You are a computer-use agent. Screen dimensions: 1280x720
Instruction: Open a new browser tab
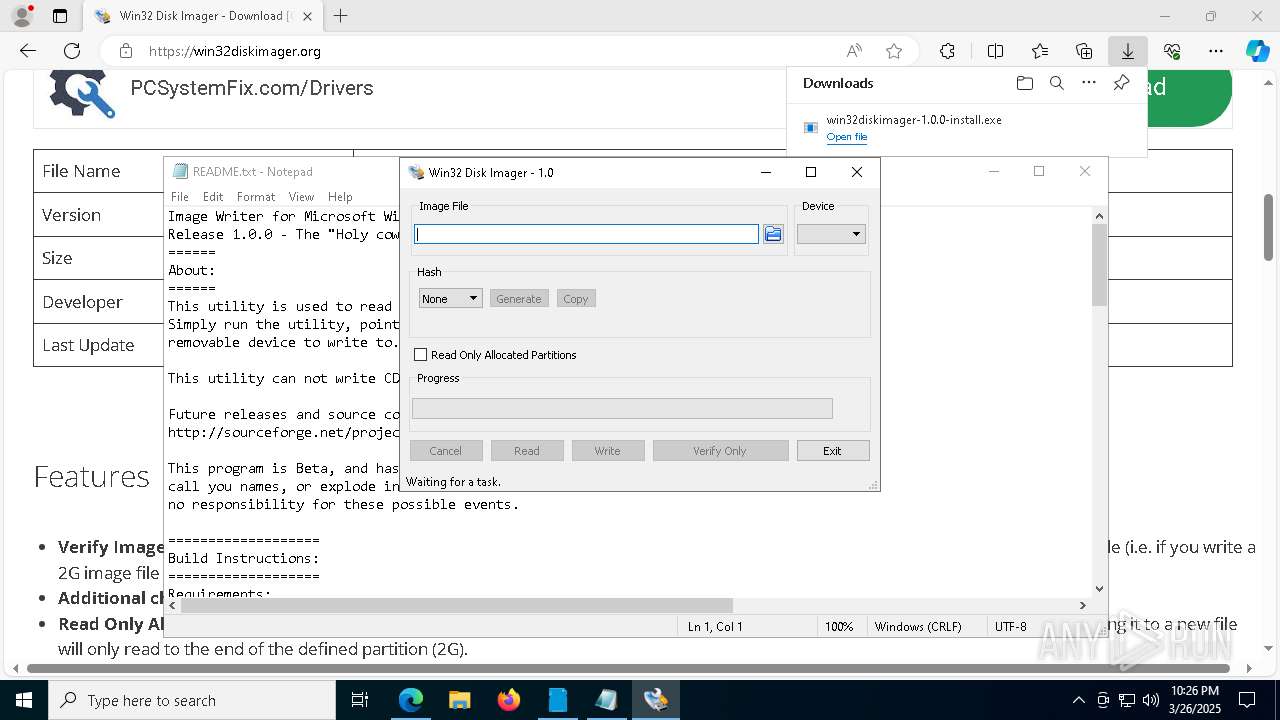[x=341, y=16]
